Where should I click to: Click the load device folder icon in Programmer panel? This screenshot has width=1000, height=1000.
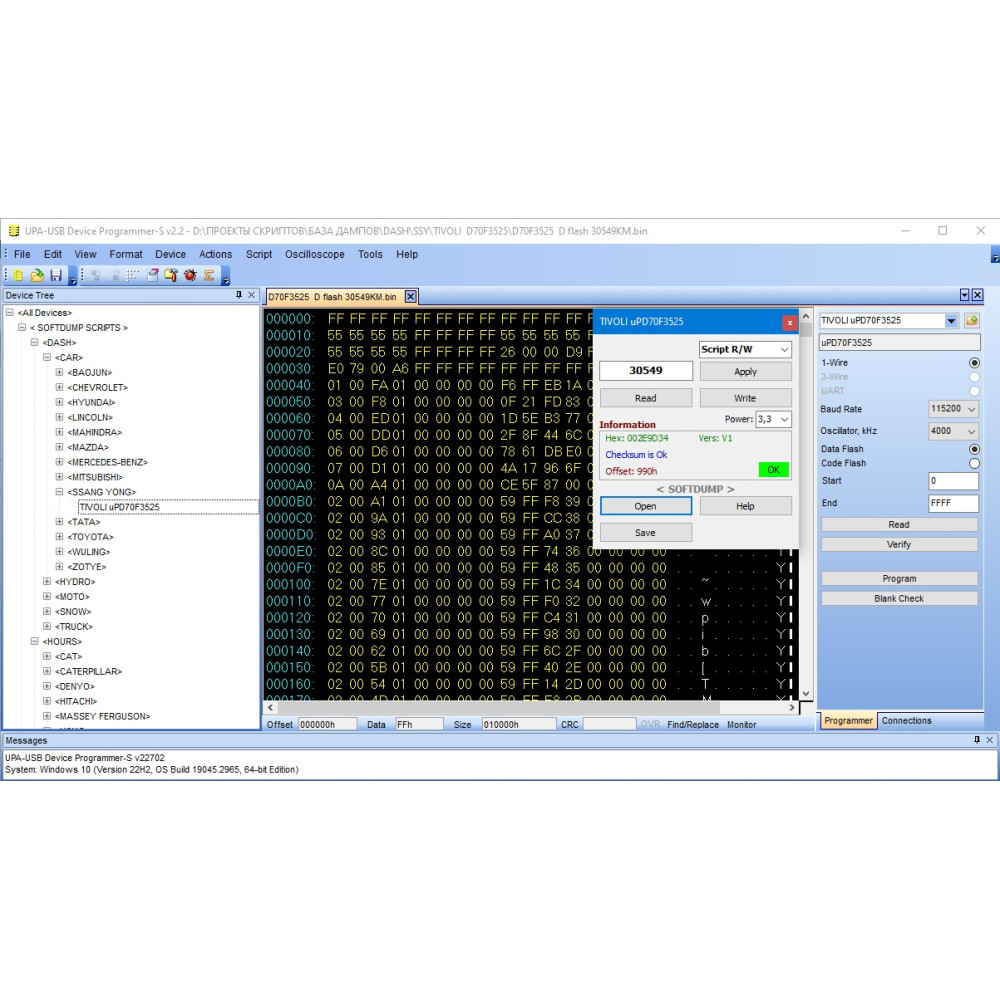coord(972,321)
